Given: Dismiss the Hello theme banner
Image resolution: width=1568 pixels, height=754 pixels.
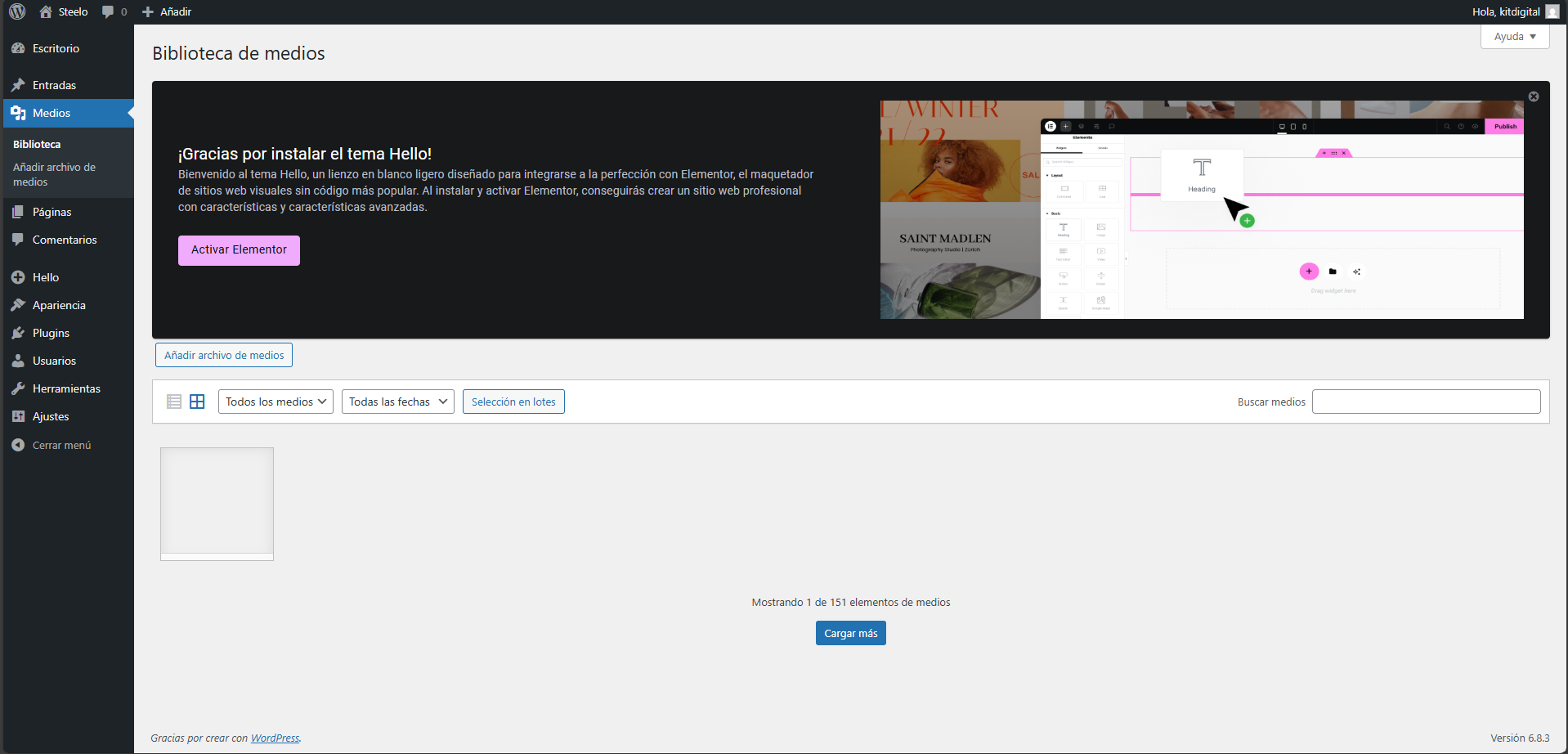Looking at the screenshot, I should point(1533,96).
